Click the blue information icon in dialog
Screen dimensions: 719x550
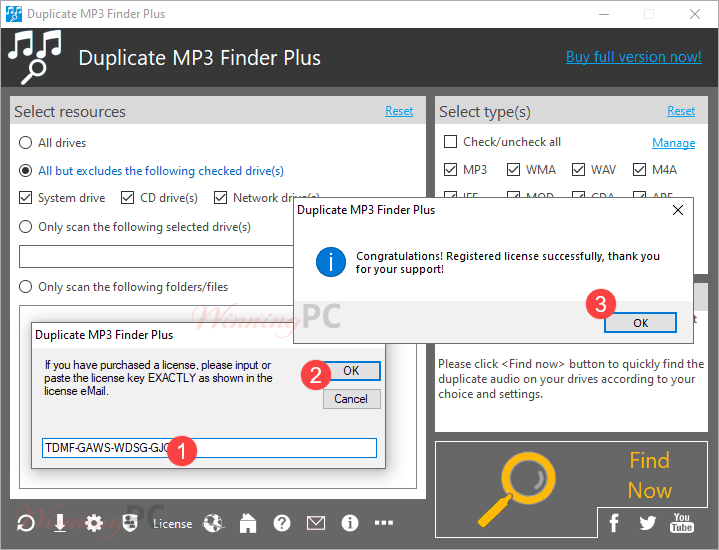[x=331, y=262]
